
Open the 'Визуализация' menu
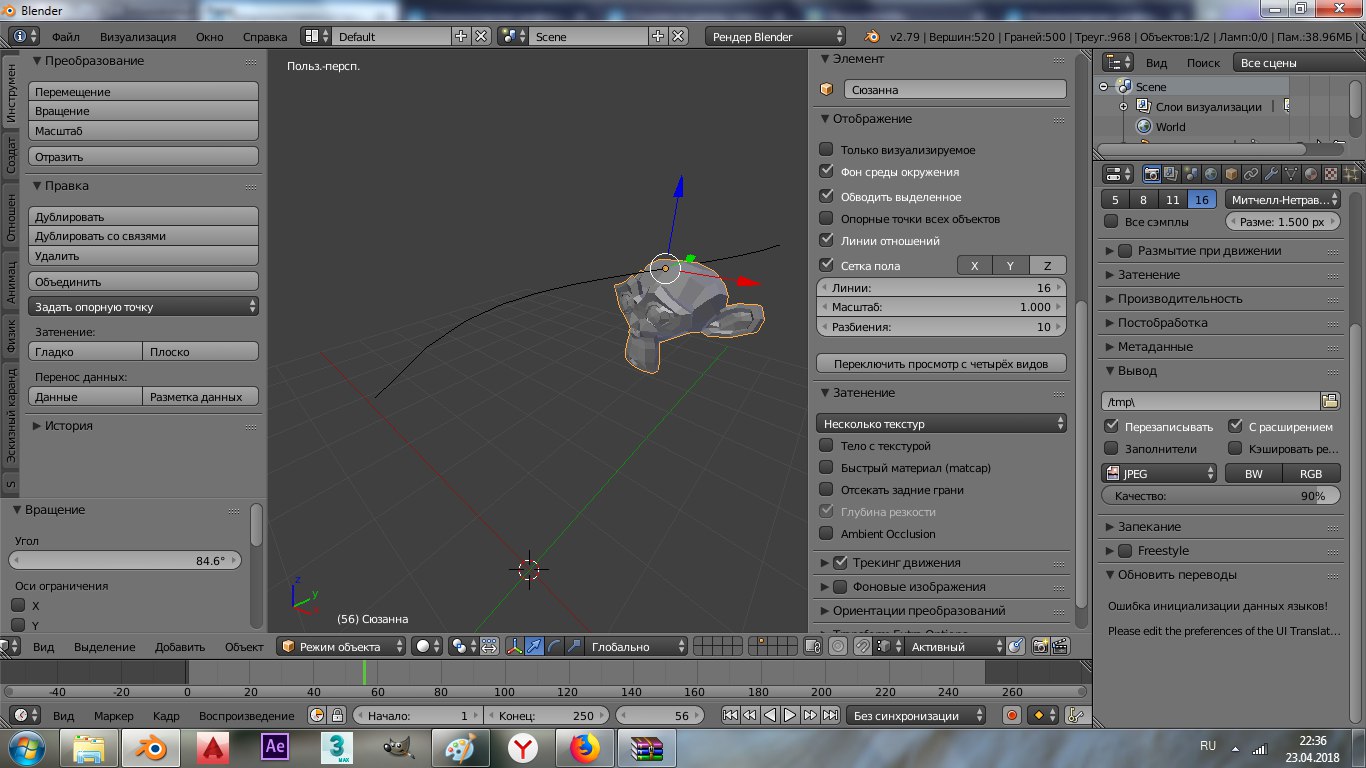coord(138,37)
